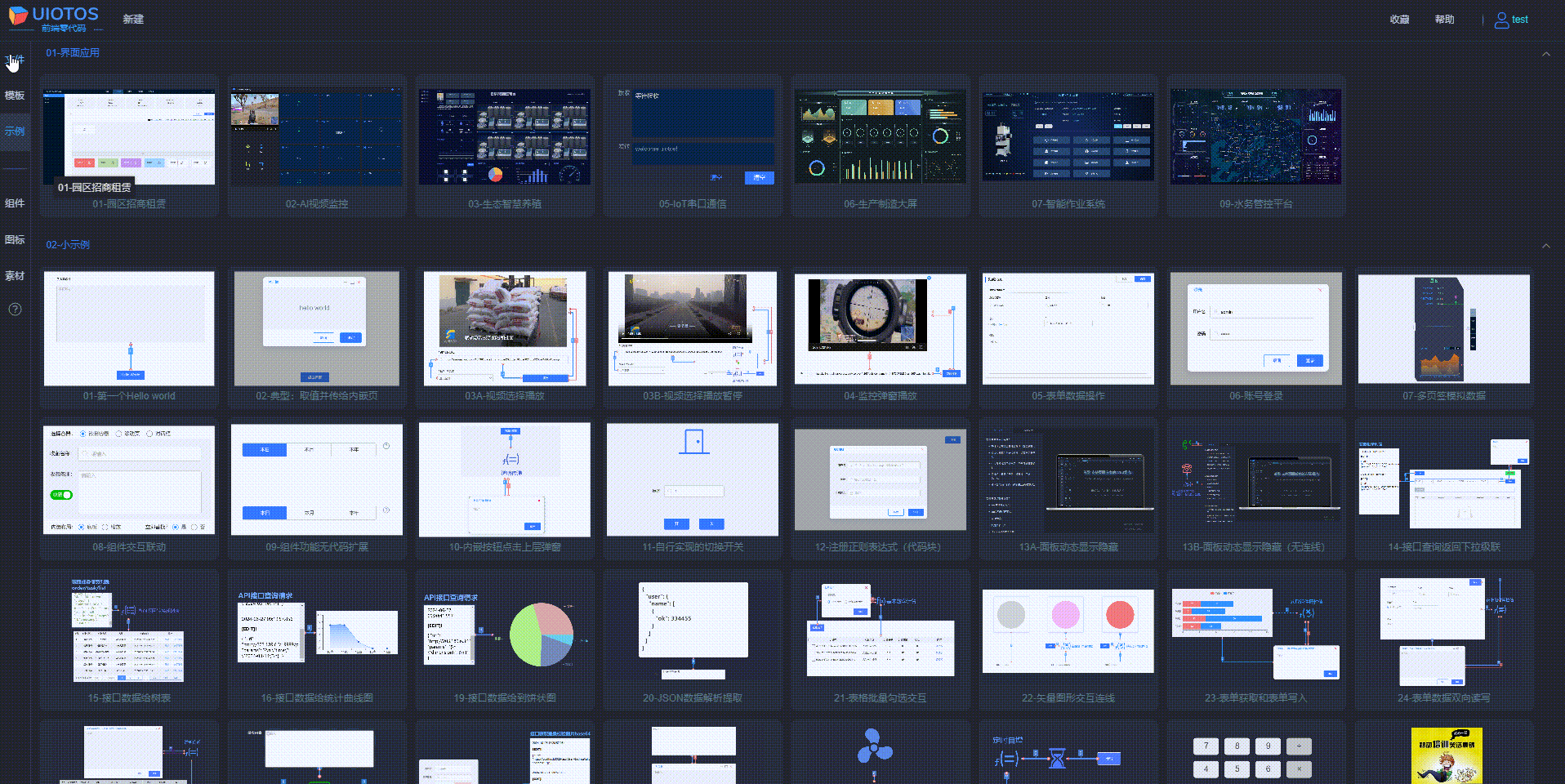Open the 14-接口查询返回下拉级联 thumbnail

click(1444, 483)
